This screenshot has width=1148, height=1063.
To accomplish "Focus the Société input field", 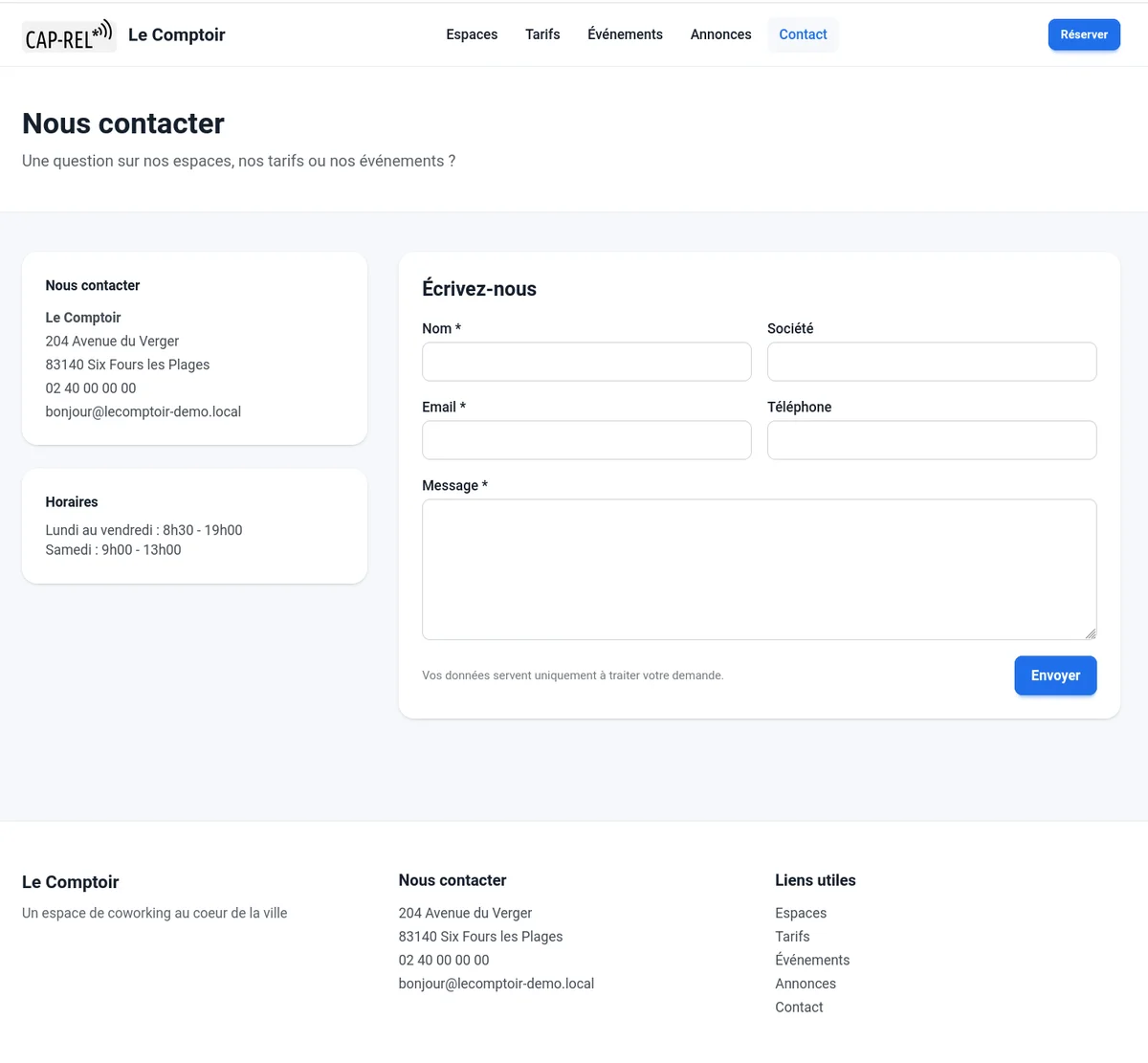I will click(x=932, y=362).
